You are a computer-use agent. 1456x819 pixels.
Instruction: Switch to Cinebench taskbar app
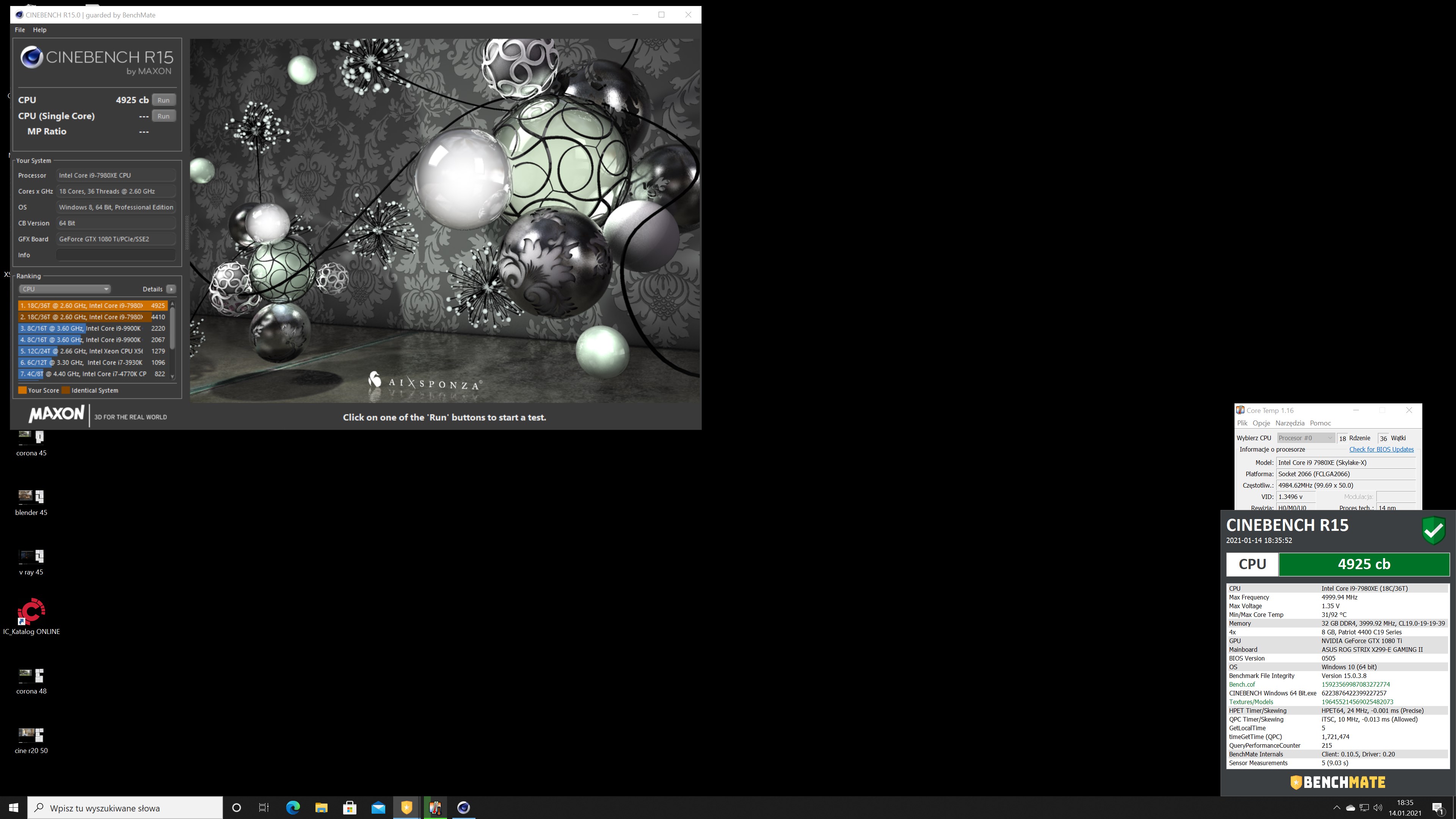tap(463, 808)
